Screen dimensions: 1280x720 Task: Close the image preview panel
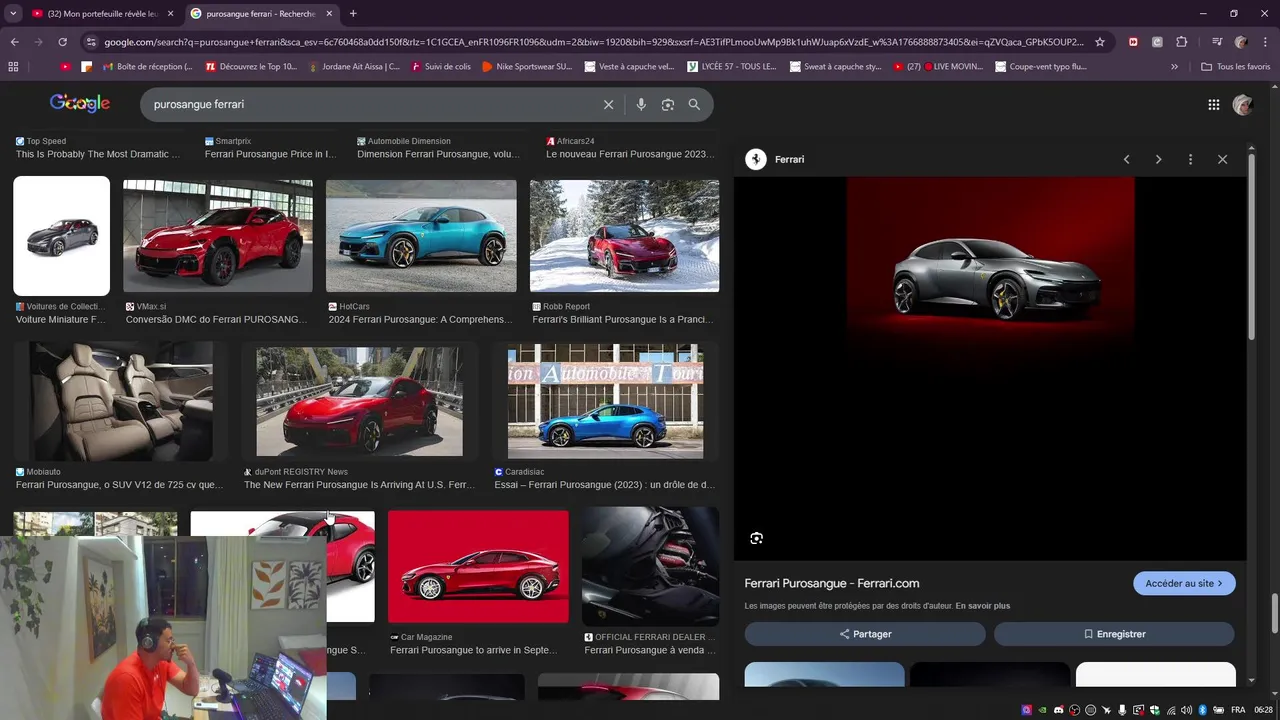point(1222,159)
